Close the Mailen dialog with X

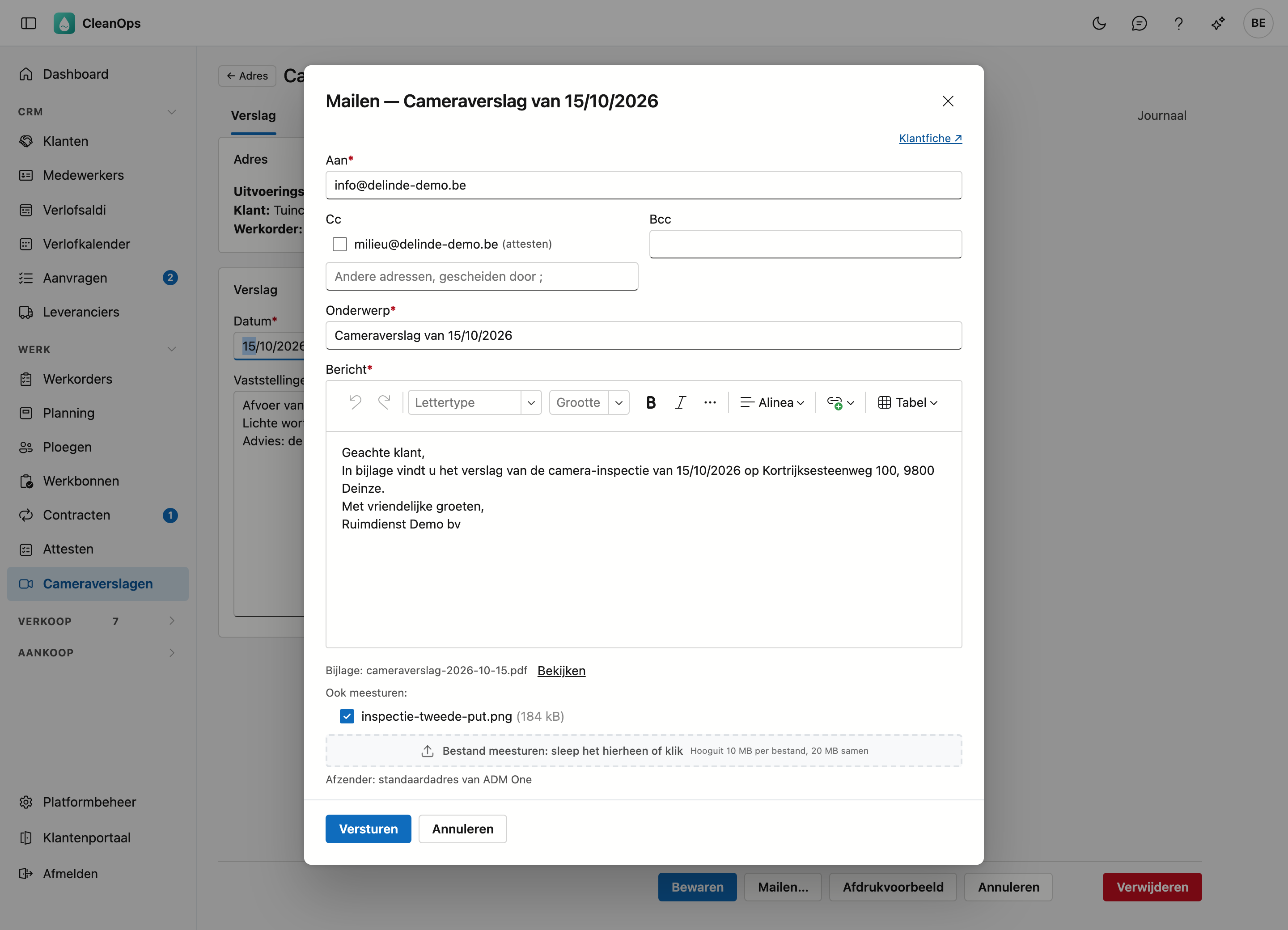(x=947, y=101)
